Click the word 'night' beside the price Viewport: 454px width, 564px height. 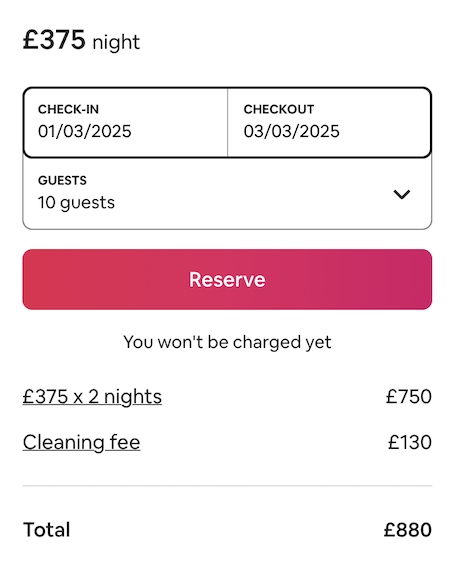click(x=116, y=42)
